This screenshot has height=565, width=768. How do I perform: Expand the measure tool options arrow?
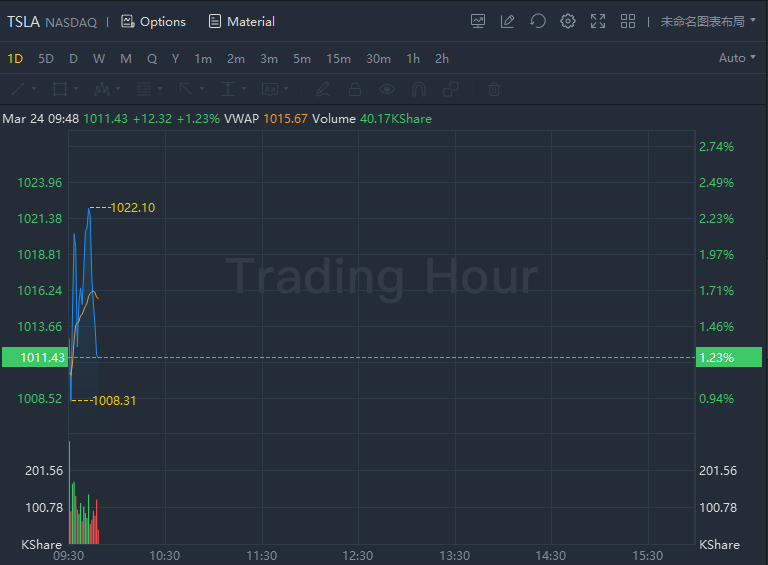(x=244, y=89)
